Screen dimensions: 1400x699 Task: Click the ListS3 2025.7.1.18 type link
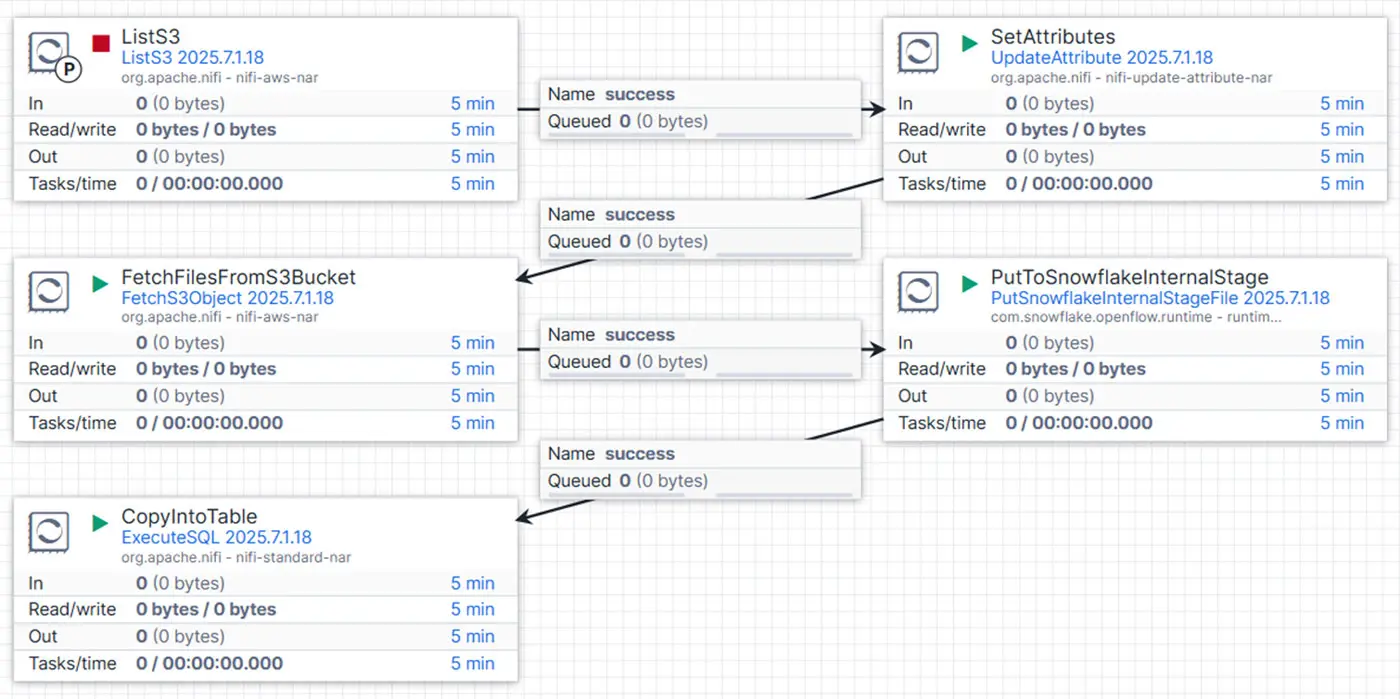193,58
